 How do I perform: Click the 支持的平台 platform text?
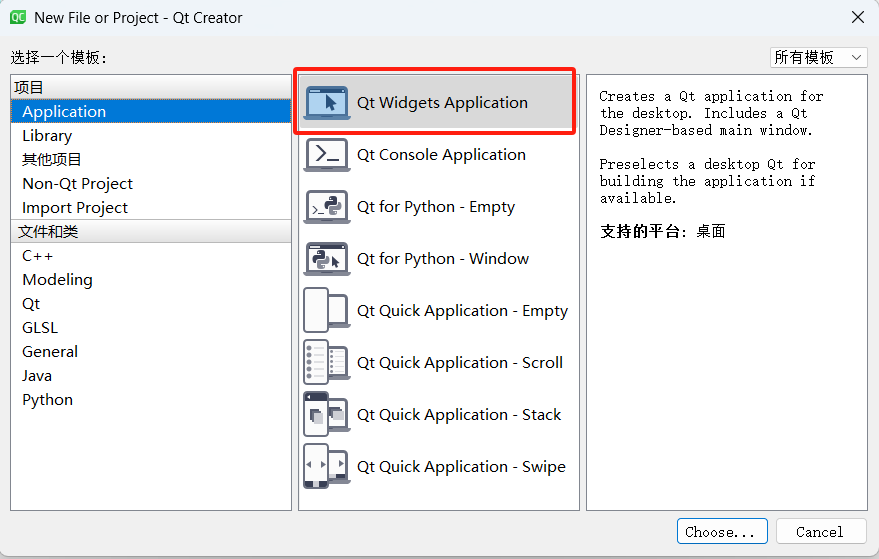click(x=663, y=232)
